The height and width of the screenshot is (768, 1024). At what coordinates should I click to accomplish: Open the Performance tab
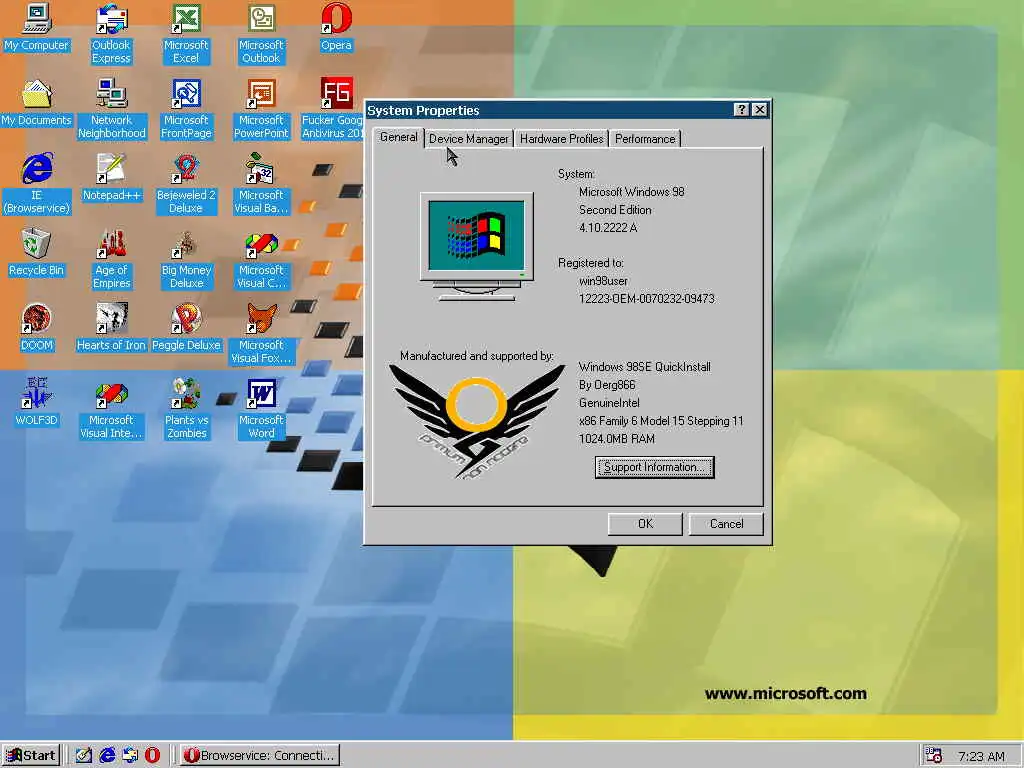(x=645, y=138)
